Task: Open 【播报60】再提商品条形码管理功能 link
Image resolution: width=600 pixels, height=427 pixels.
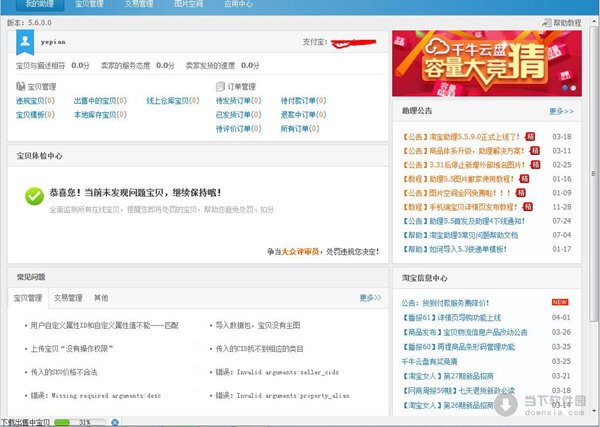Action: [458, 347]
